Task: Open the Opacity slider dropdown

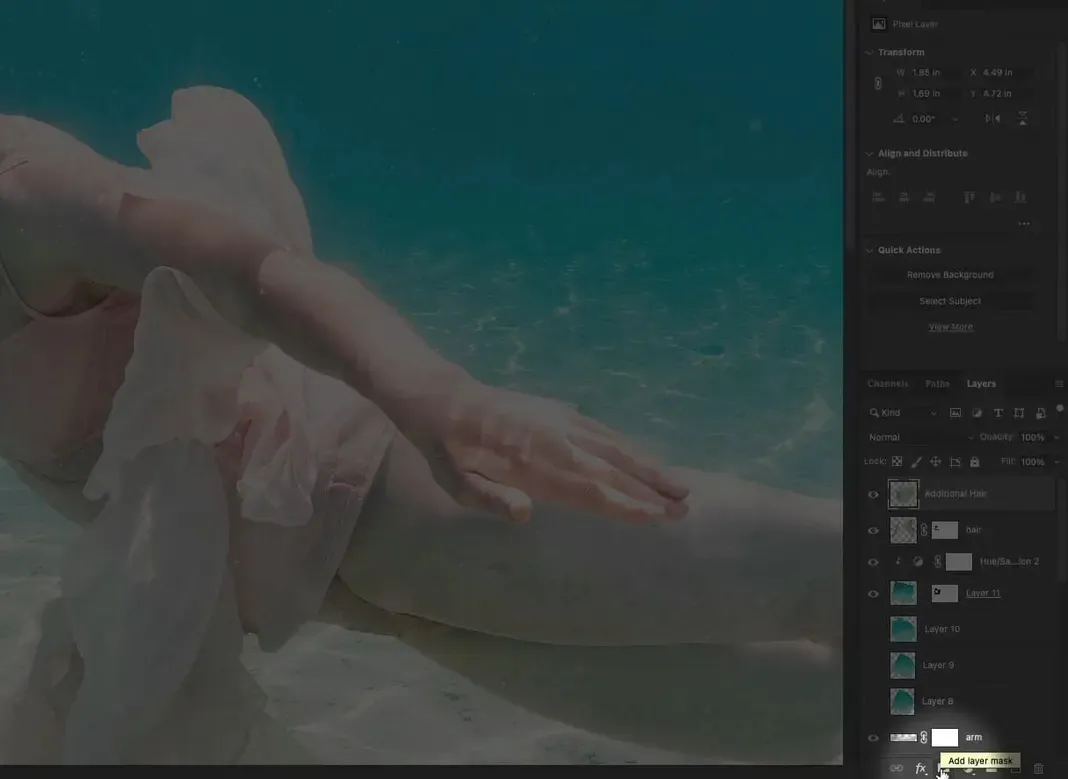Action: [x=1056, y=438]
